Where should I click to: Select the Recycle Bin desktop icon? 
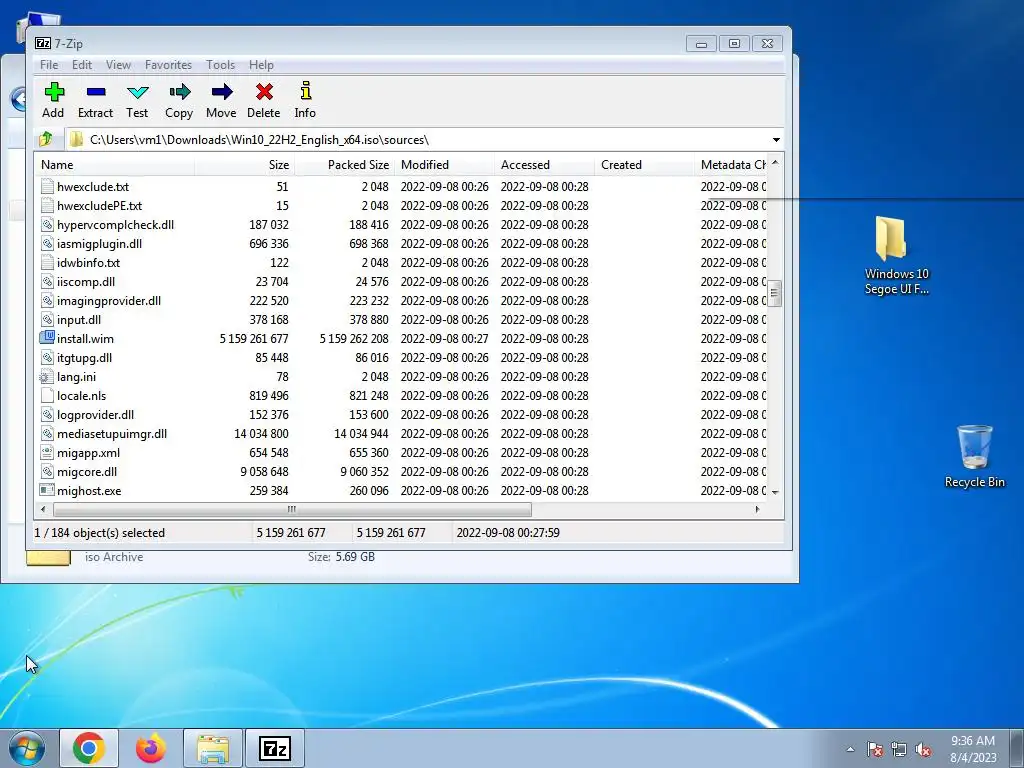click(974, 456)
